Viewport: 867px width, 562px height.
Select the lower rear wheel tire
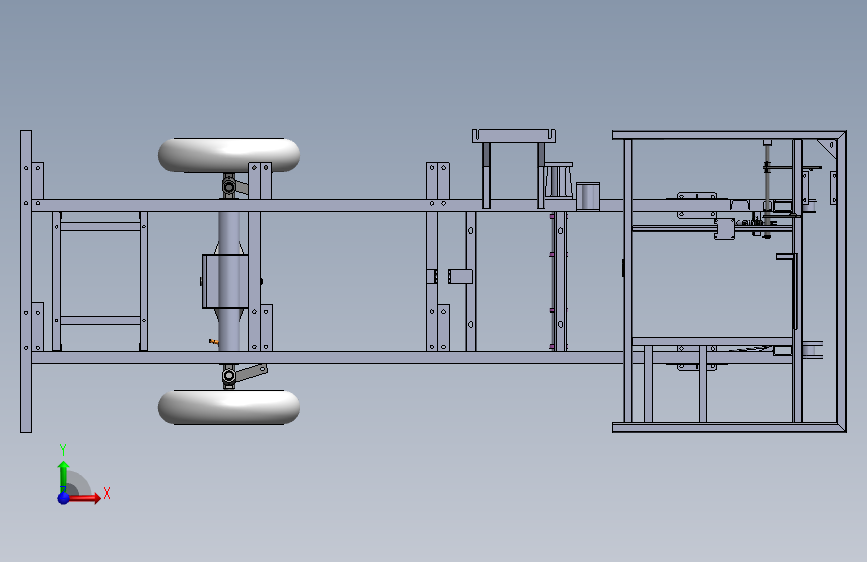pos(229,407)
